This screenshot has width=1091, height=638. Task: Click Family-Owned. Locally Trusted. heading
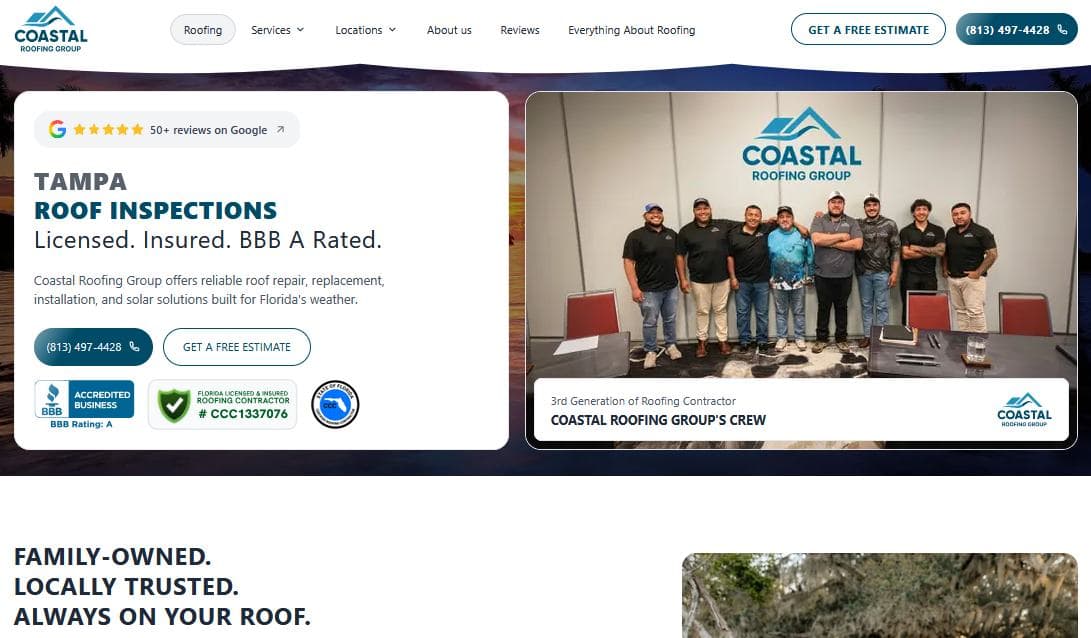click(162, 587)
